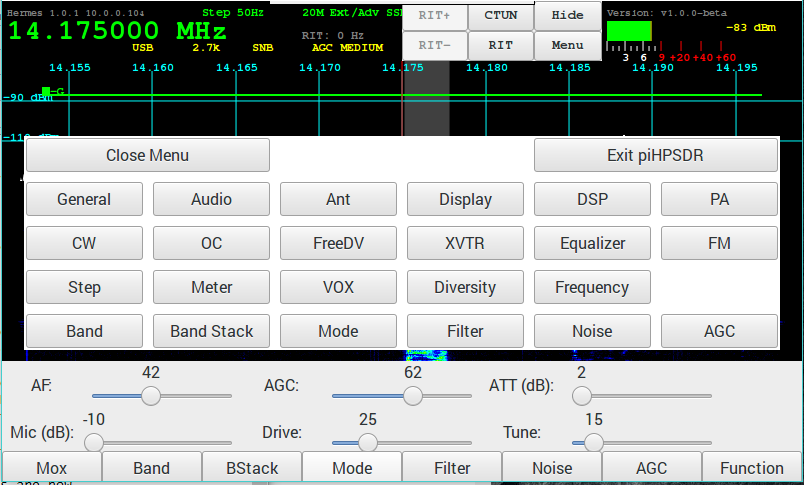Image resolution: width=804 pixels, height=485 pixels.
Task: Click the Menu button at top
Action: (567, 46)
